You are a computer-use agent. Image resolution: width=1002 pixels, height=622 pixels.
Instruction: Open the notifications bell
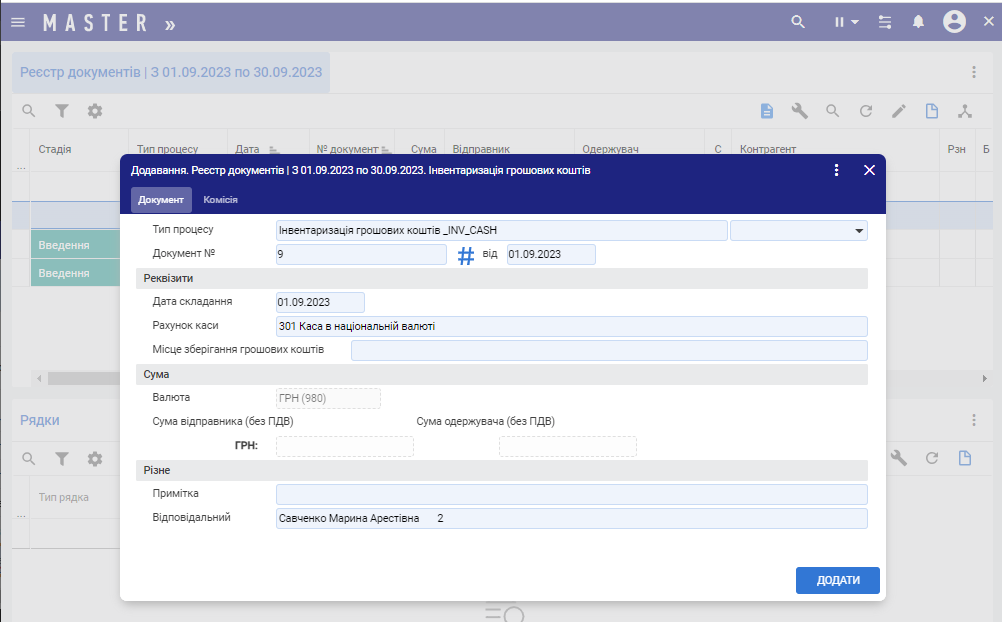pos(918,22)
